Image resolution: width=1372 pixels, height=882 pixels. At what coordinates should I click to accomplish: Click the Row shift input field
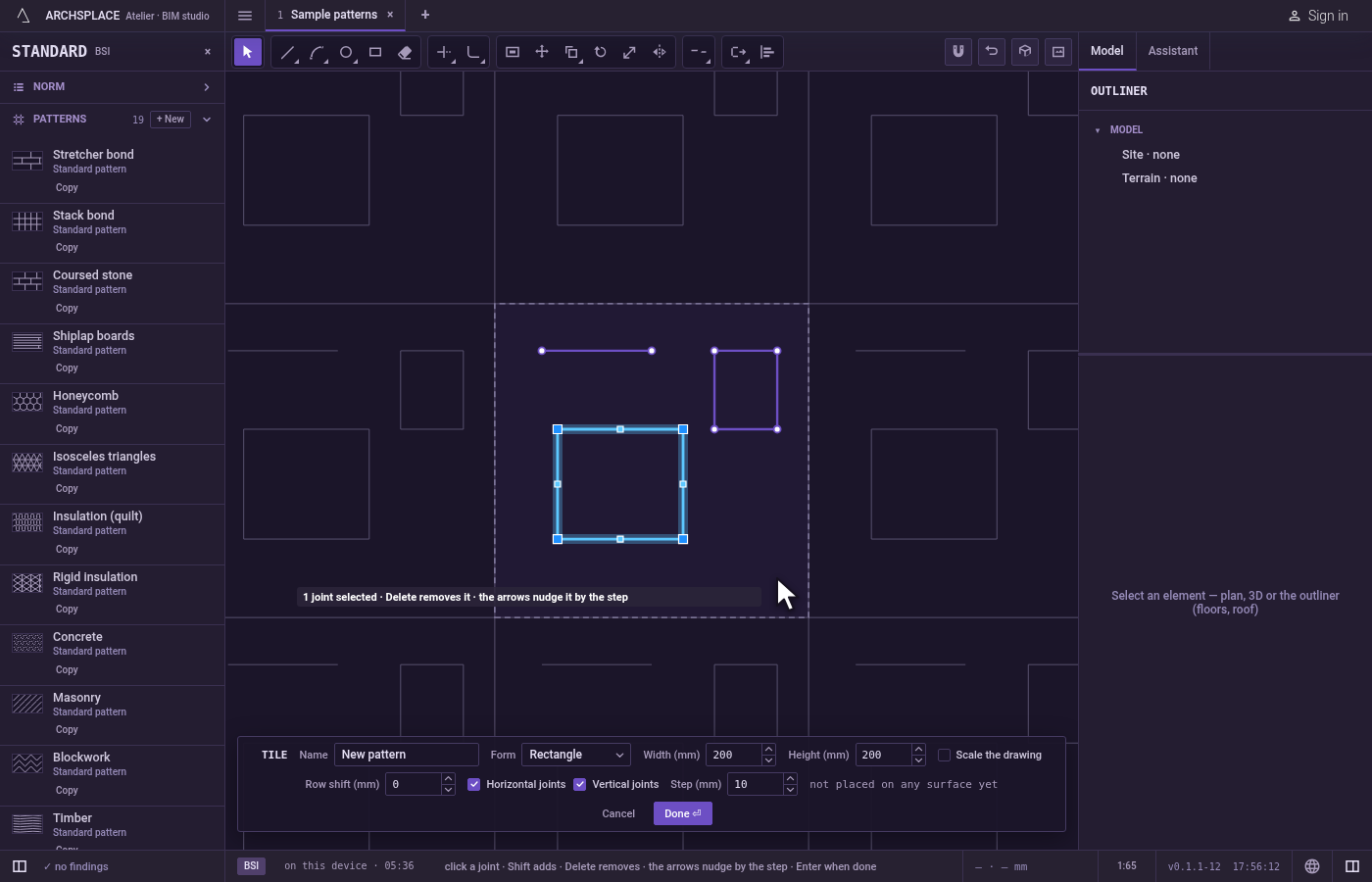(x=414, y=784)
